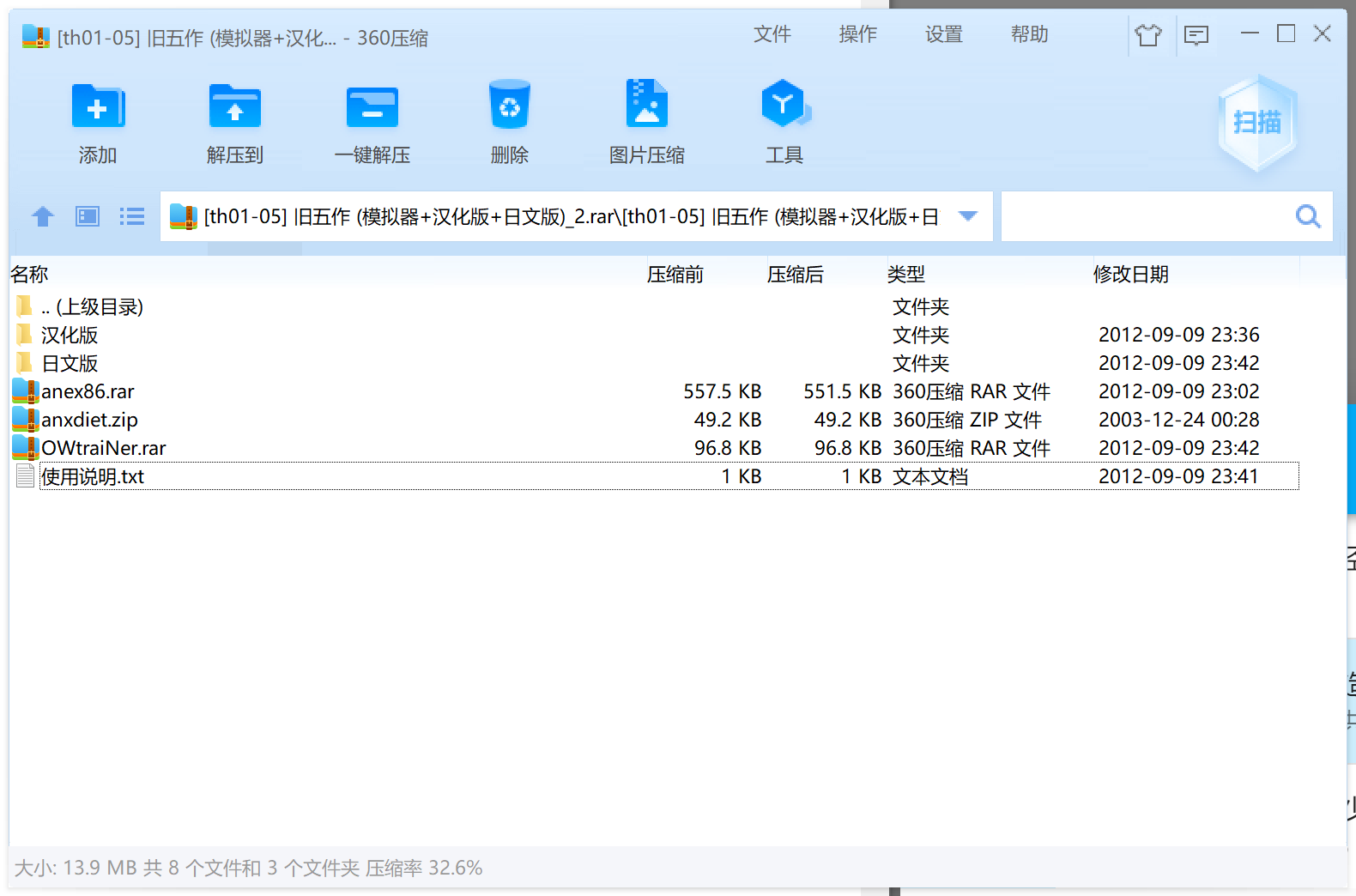Open the feedback message icon
1356x896 pixels.
pos(1196,35)
